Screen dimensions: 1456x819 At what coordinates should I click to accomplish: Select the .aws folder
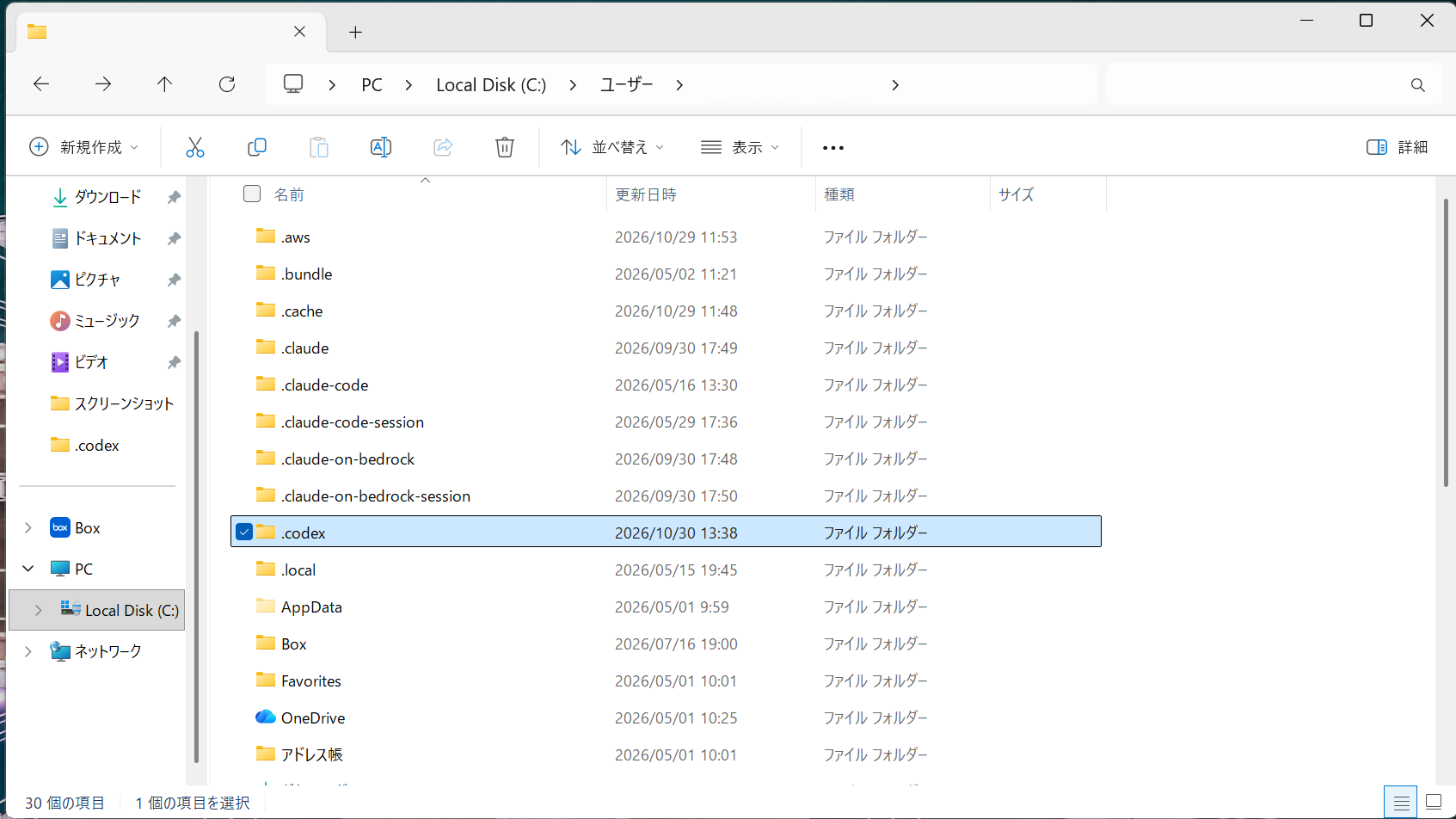(x=666, y=237)
